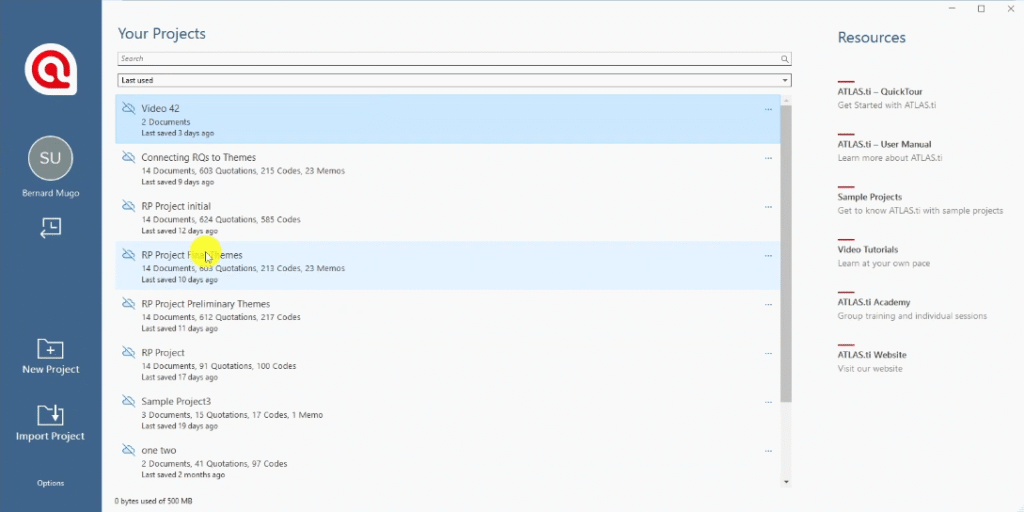
Task: Click the ATLAS.ti logo icon
Action: tap(50, 70)
